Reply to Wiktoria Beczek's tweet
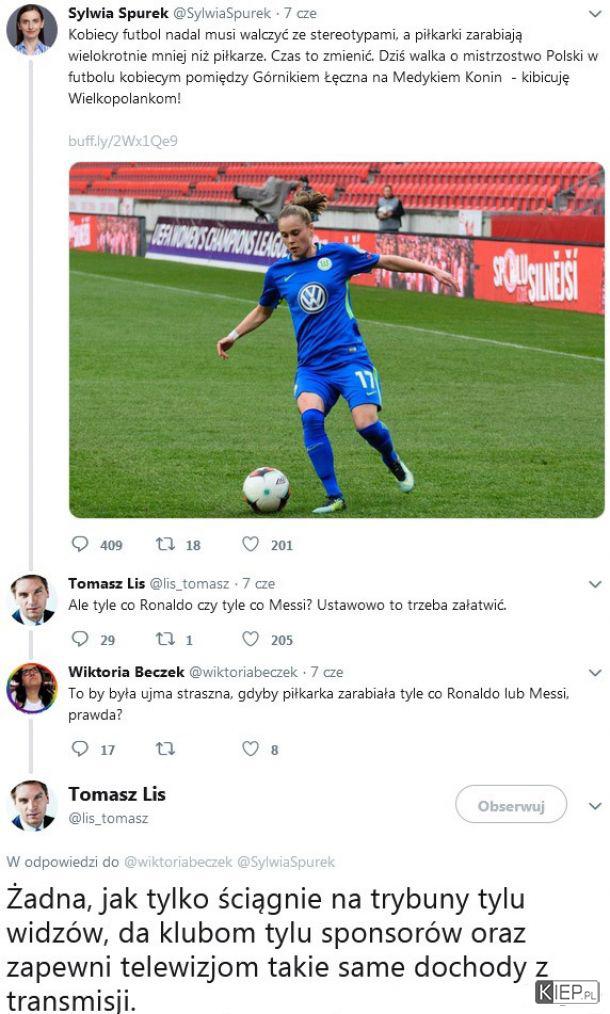The width and height of the screenshot is (610, 1014). [80, 748]
